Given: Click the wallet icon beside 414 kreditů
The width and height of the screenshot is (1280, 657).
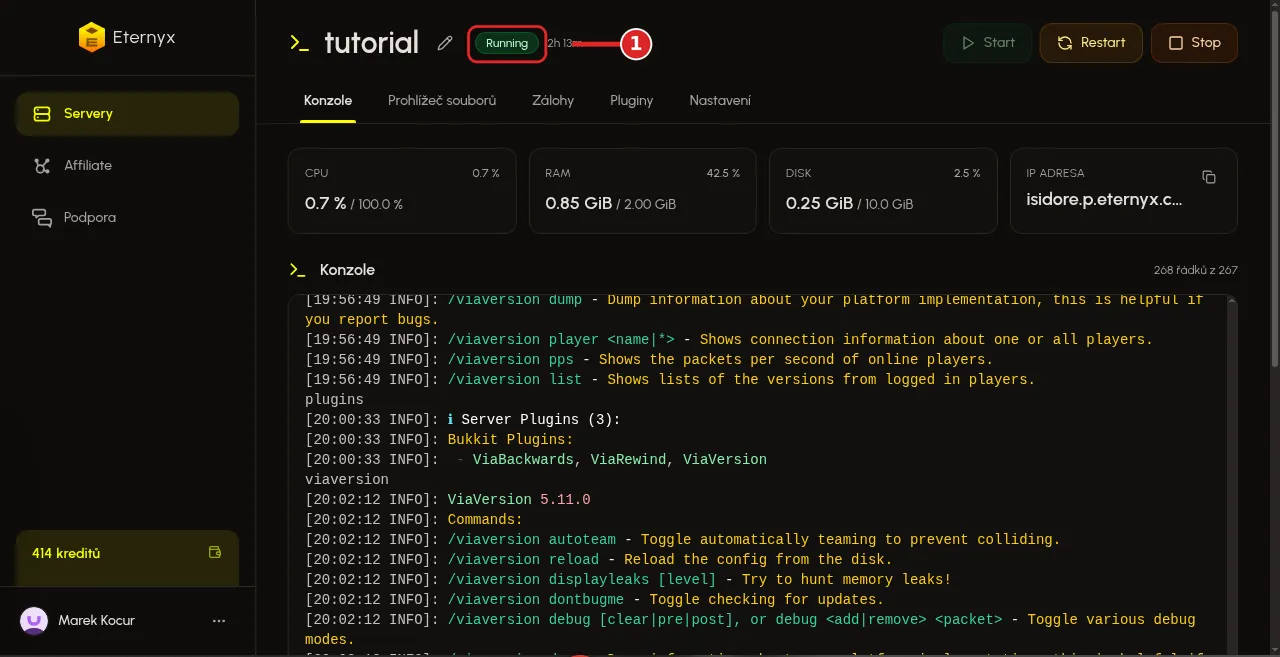Looking at the screenshot, I should [x=214, y=553].
